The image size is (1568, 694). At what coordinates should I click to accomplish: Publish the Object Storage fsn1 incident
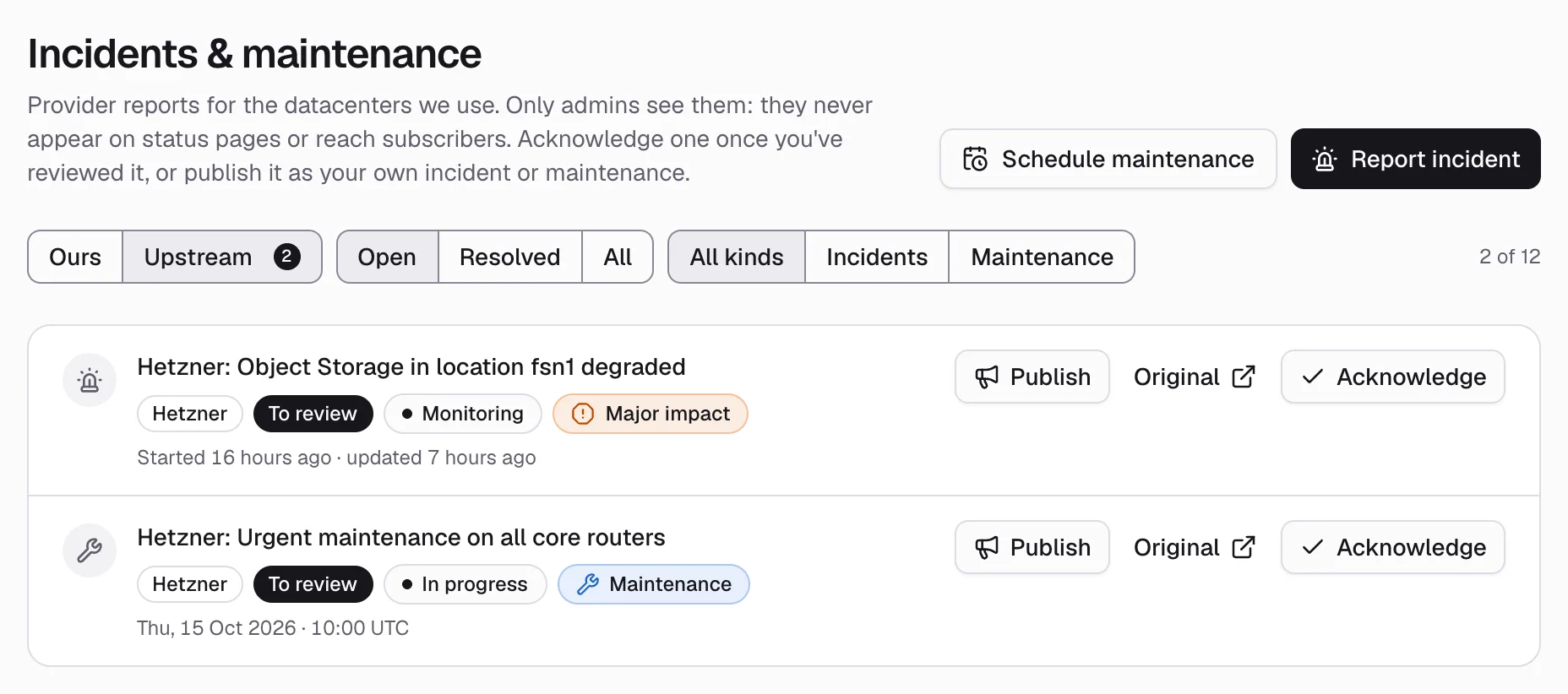[x=1032, y=377]
